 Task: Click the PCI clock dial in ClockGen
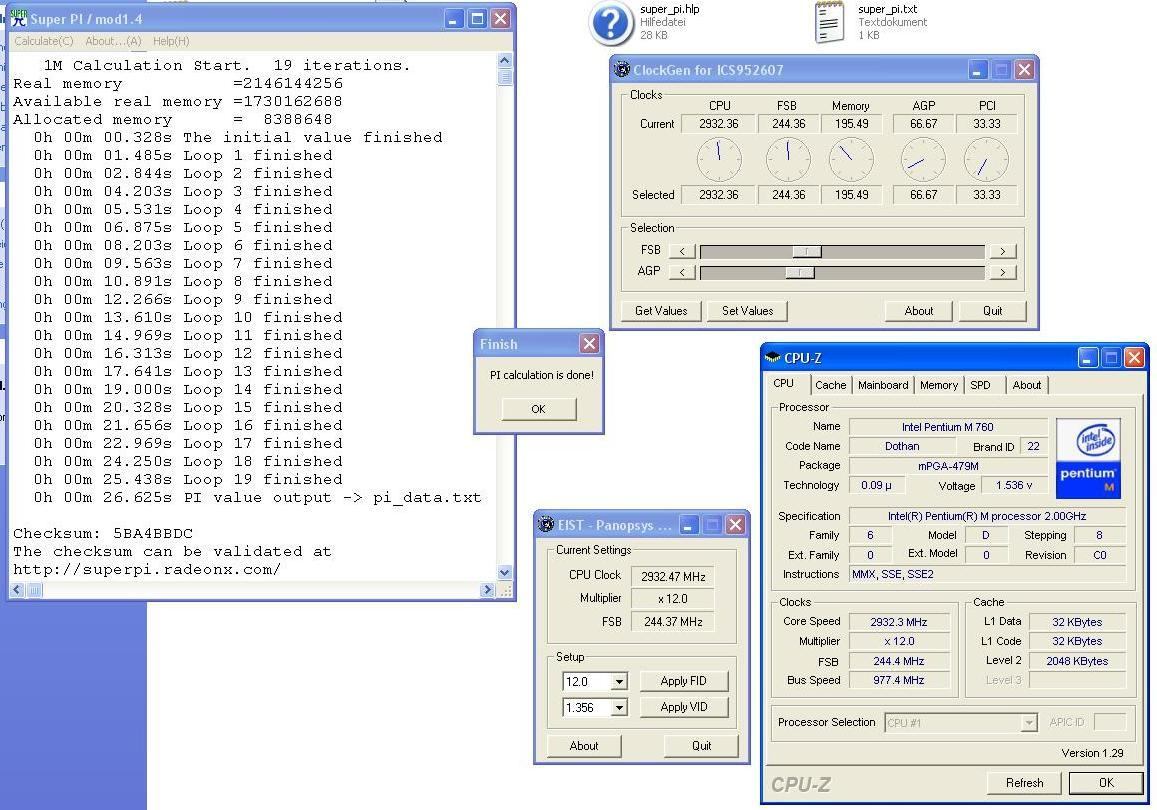coord(986,159)
